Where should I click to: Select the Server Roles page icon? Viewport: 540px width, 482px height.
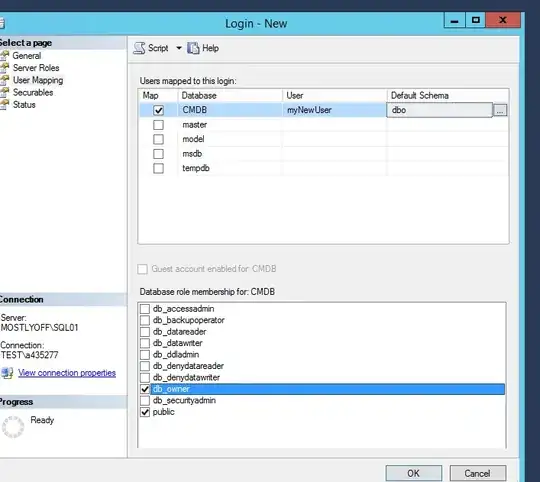[4, 68]
